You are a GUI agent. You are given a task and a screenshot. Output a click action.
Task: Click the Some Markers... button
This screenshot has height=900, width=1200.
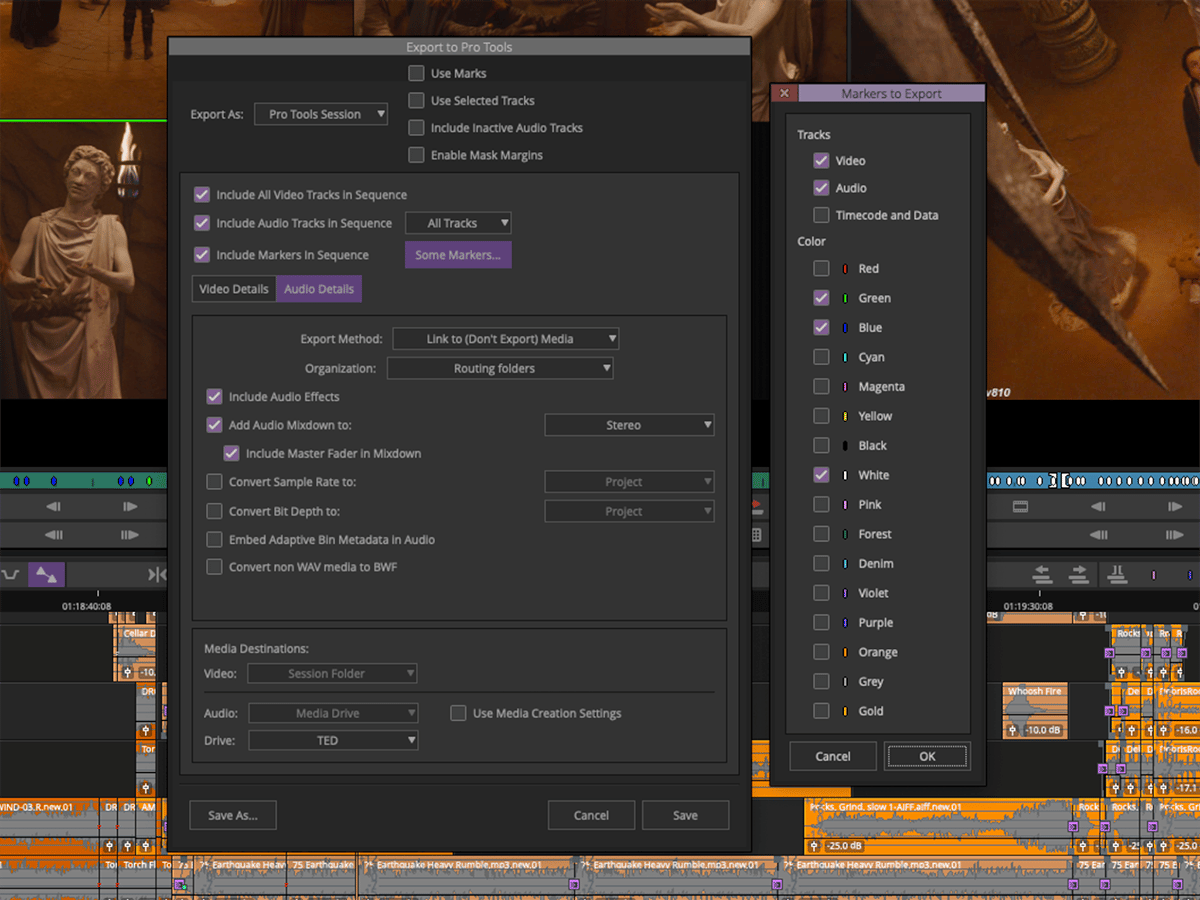(458, 255)
